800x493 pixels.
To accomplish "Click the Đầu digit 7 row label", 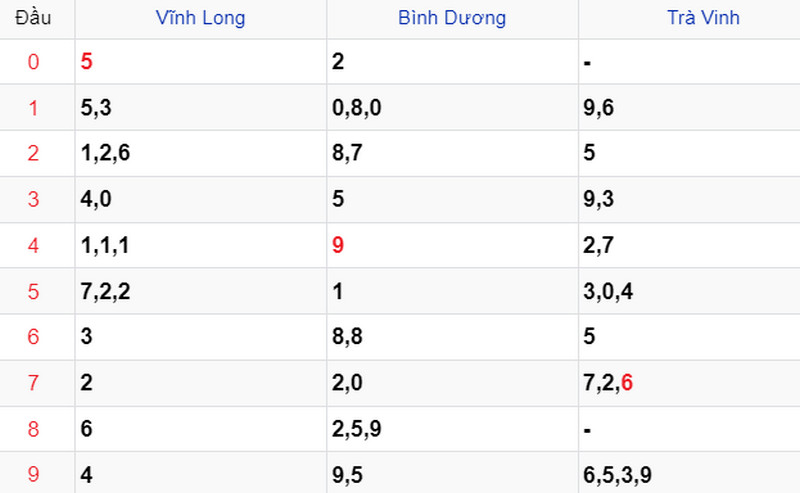I will point(33,383).
